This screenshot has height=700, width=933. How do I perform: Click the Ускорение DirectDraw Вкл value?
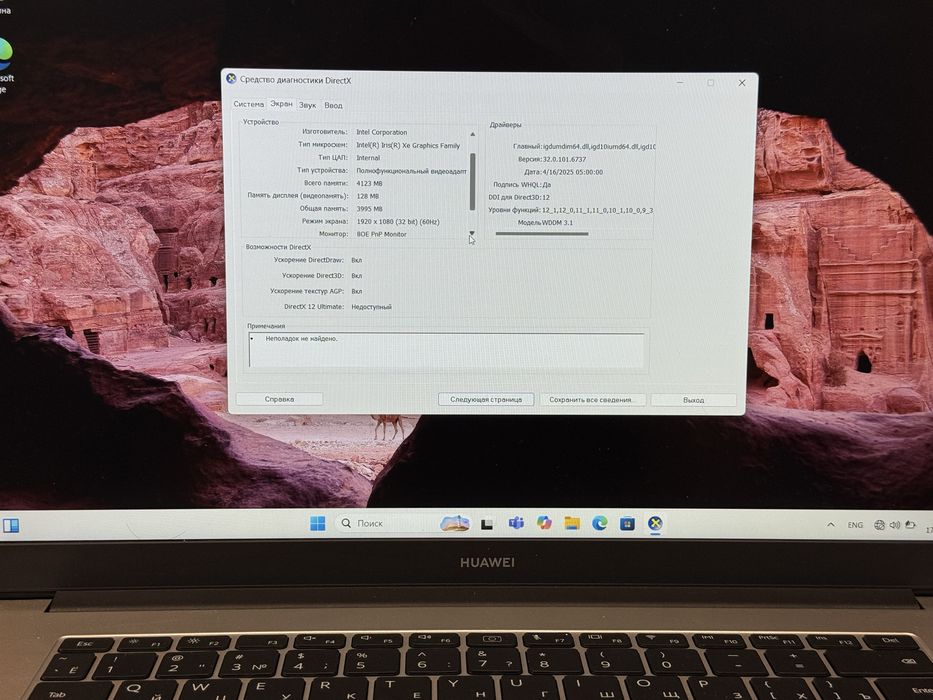356,260
